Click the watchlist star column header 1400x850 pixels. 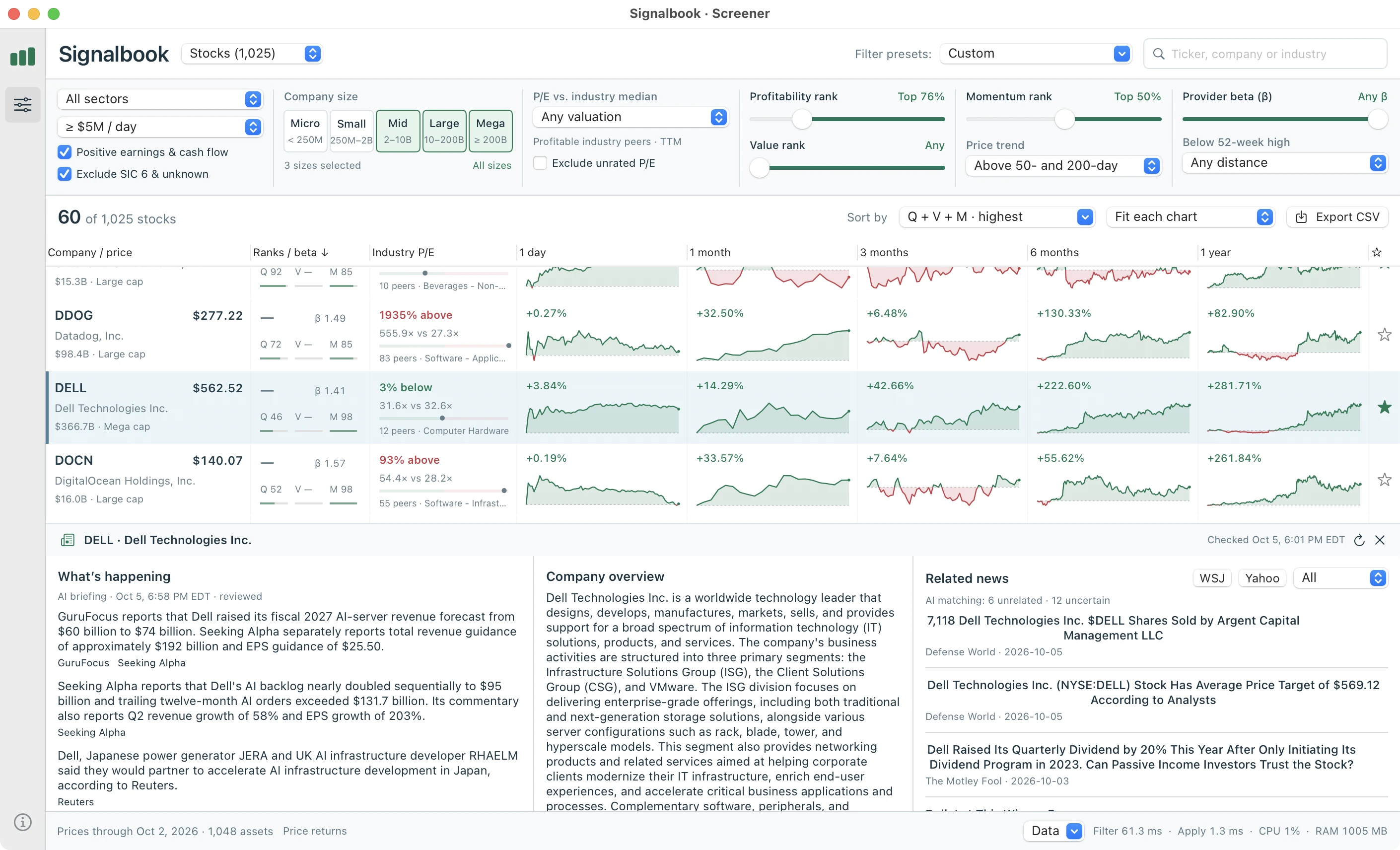tap(1377, 252)
